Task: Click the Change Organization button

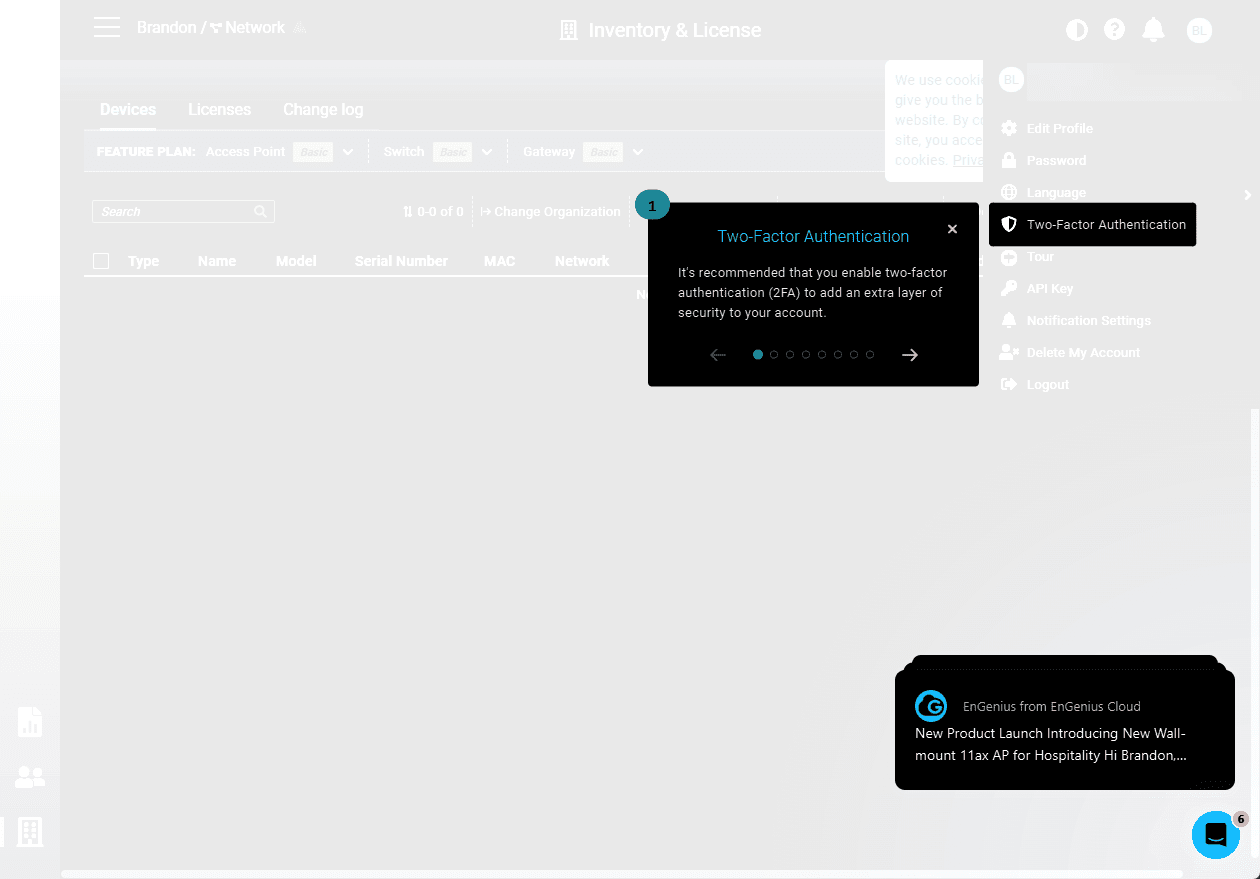Action: (550, 212)
